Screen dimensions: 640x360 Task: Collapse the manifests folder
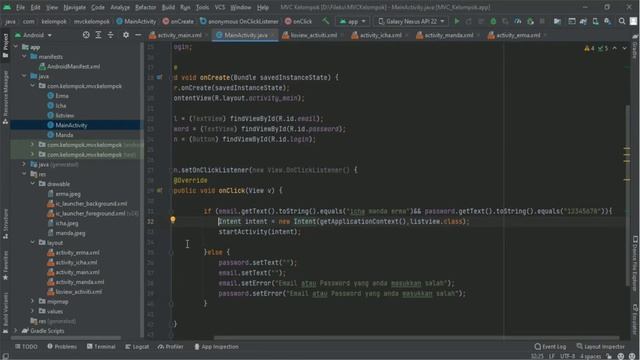(x=24, y=57)
